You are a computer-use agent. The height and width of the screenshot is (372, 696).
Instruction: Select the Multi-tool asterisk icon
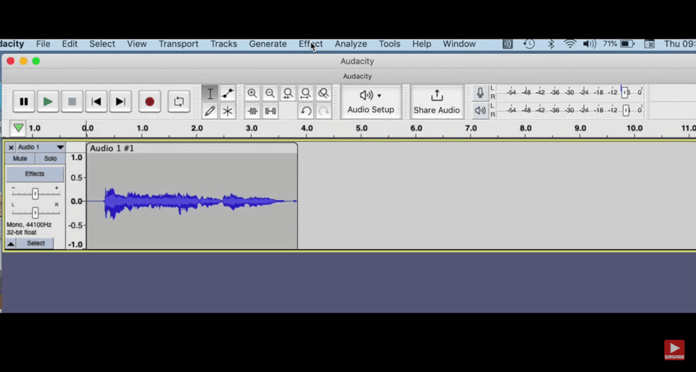pos(227,111)
